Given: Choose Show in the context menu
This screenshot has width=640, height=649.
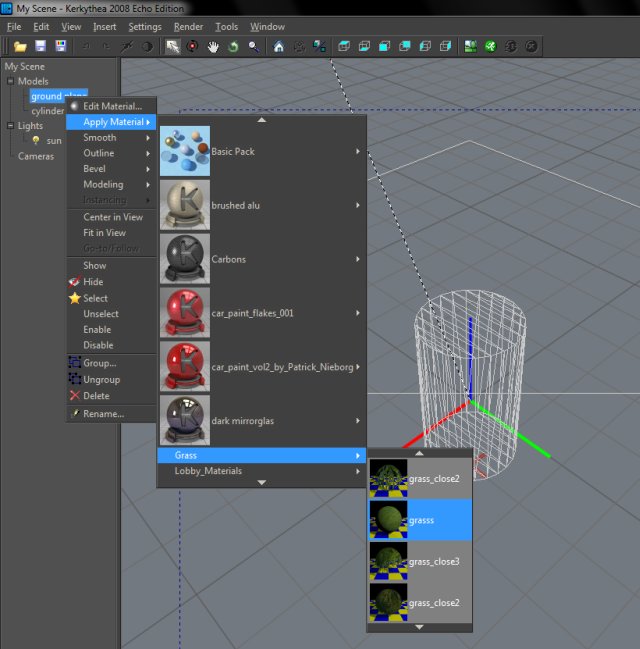Looking at the screenshot, I should tap(111, 266).
